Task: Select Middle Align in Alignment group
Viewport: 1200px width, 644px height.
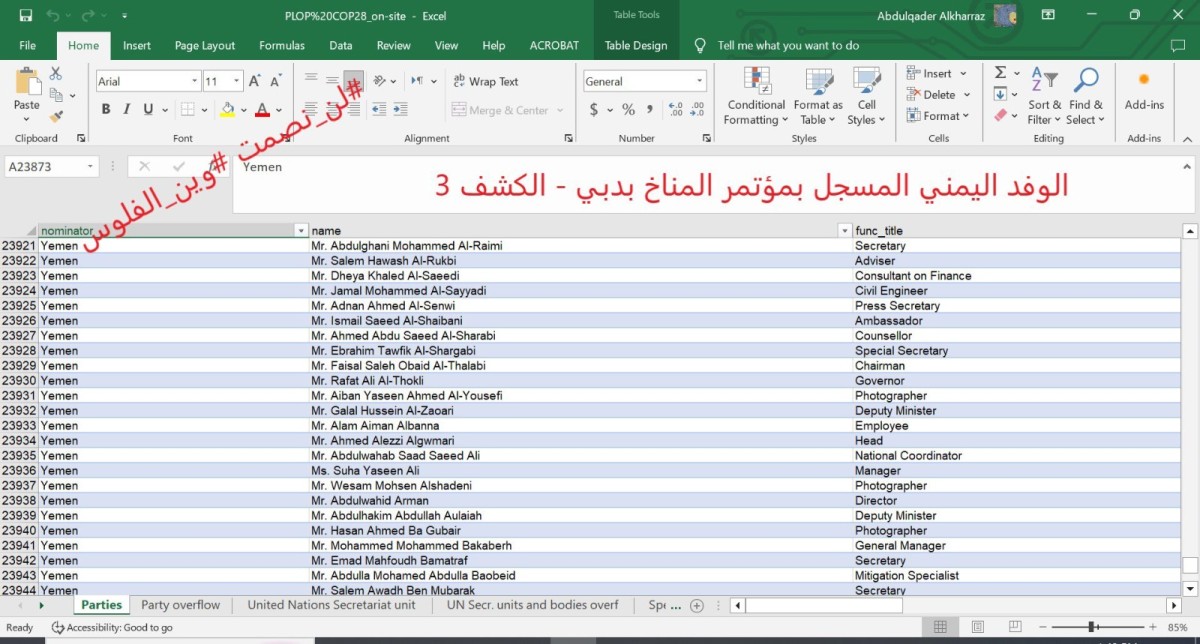Action: click(x=332, y=80)
